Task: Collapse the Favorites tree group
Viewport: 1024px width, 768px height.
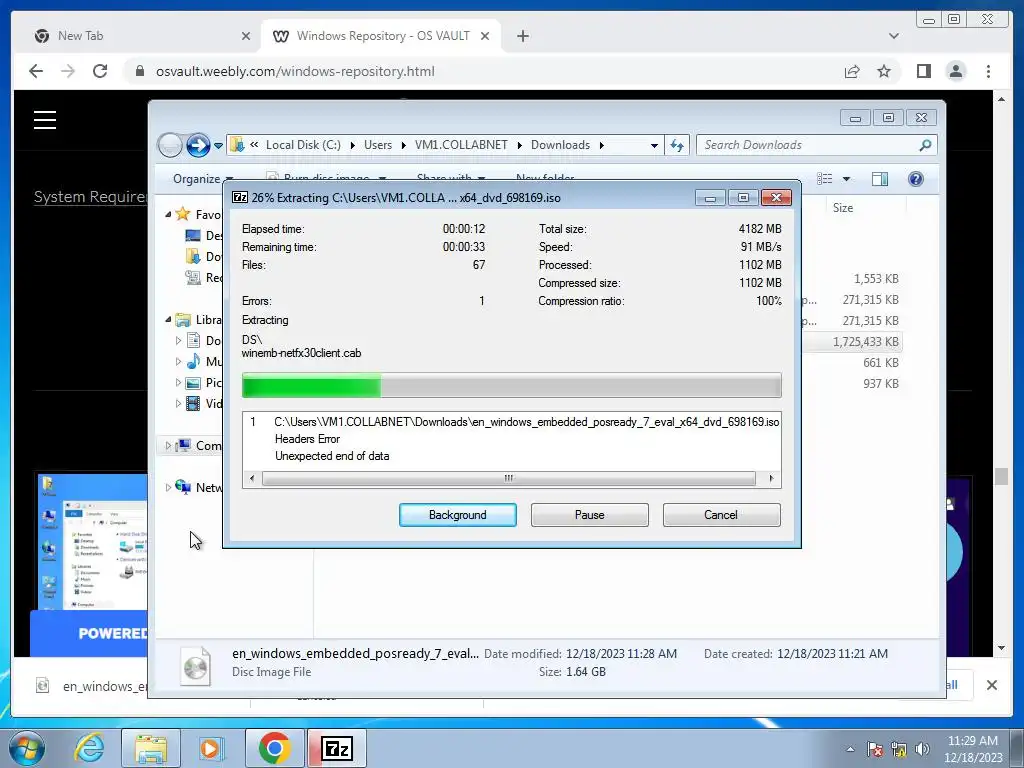Action: (x=168, y=214)
